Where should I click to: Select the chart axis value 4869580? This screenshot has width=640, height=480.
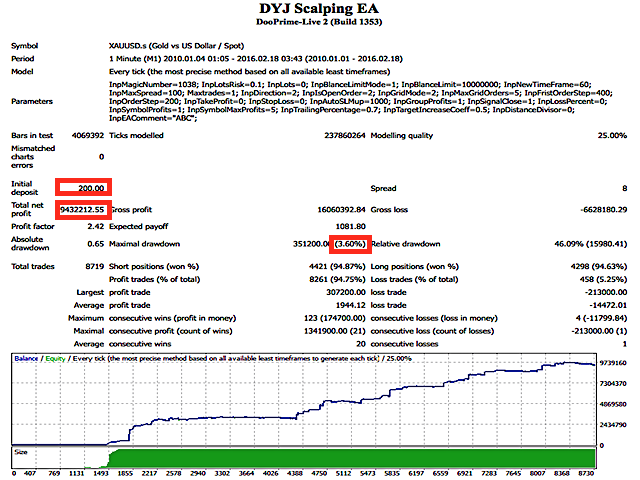(613, 404)
